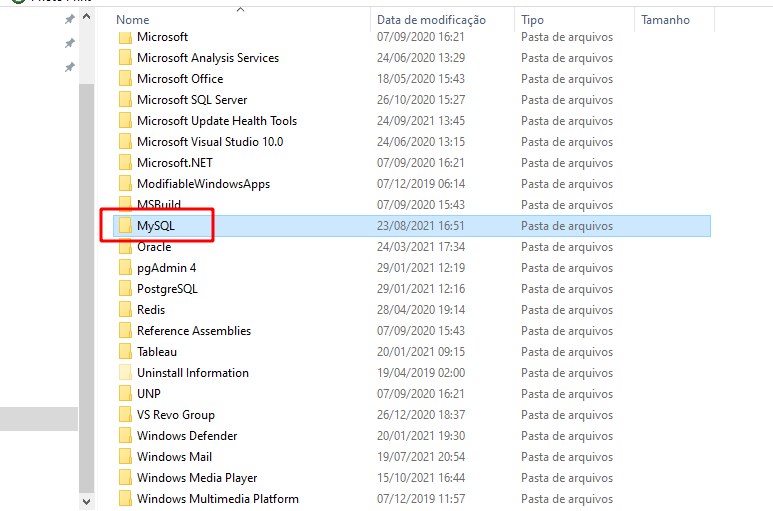Click the bottom pin icon in navigation pane

(x=70, y=67)
